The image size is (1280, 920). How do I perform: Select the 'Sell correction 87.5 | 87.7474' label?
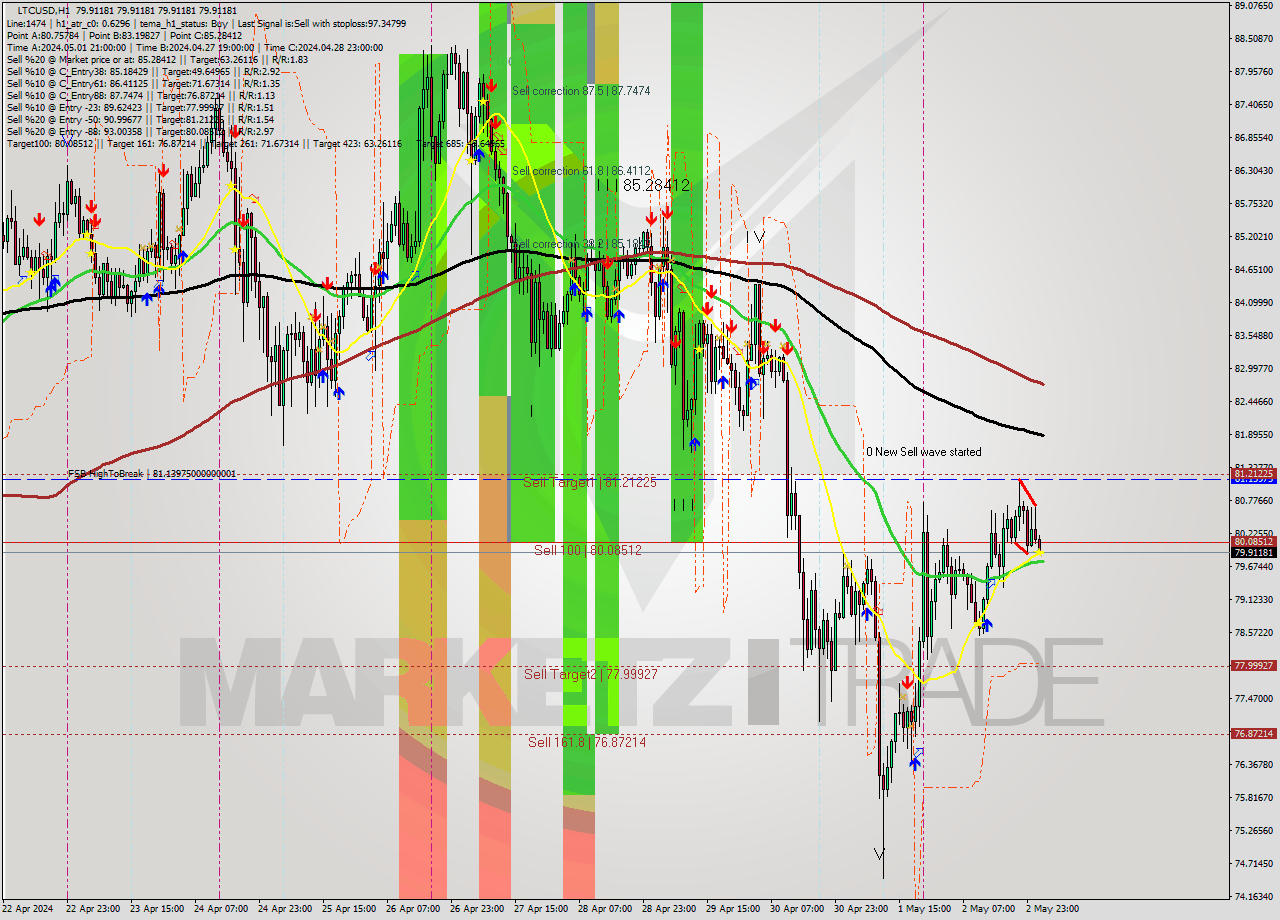[581, 91]
